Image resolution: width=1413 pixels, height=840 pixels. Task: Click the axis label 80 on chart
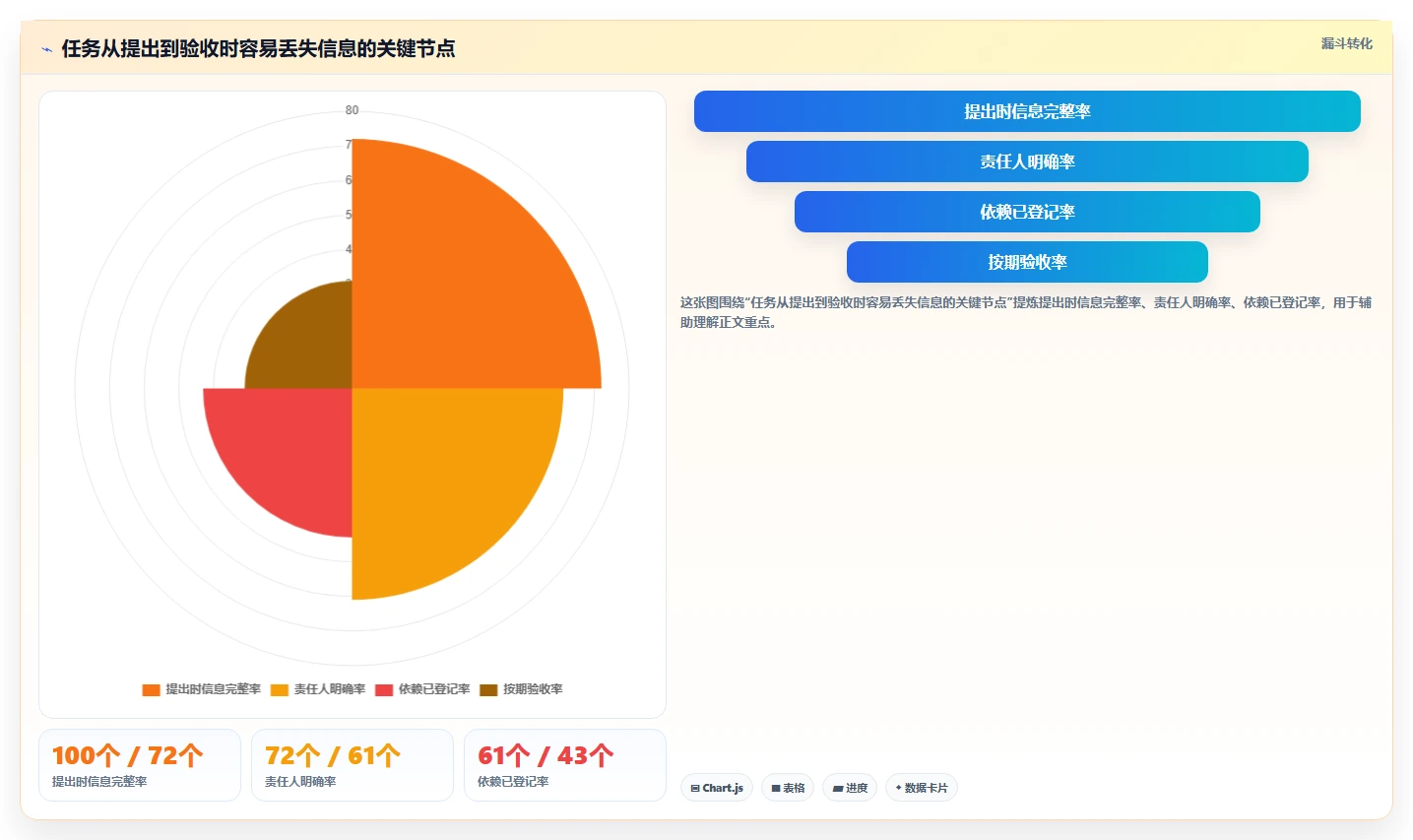tap(352, 110)
